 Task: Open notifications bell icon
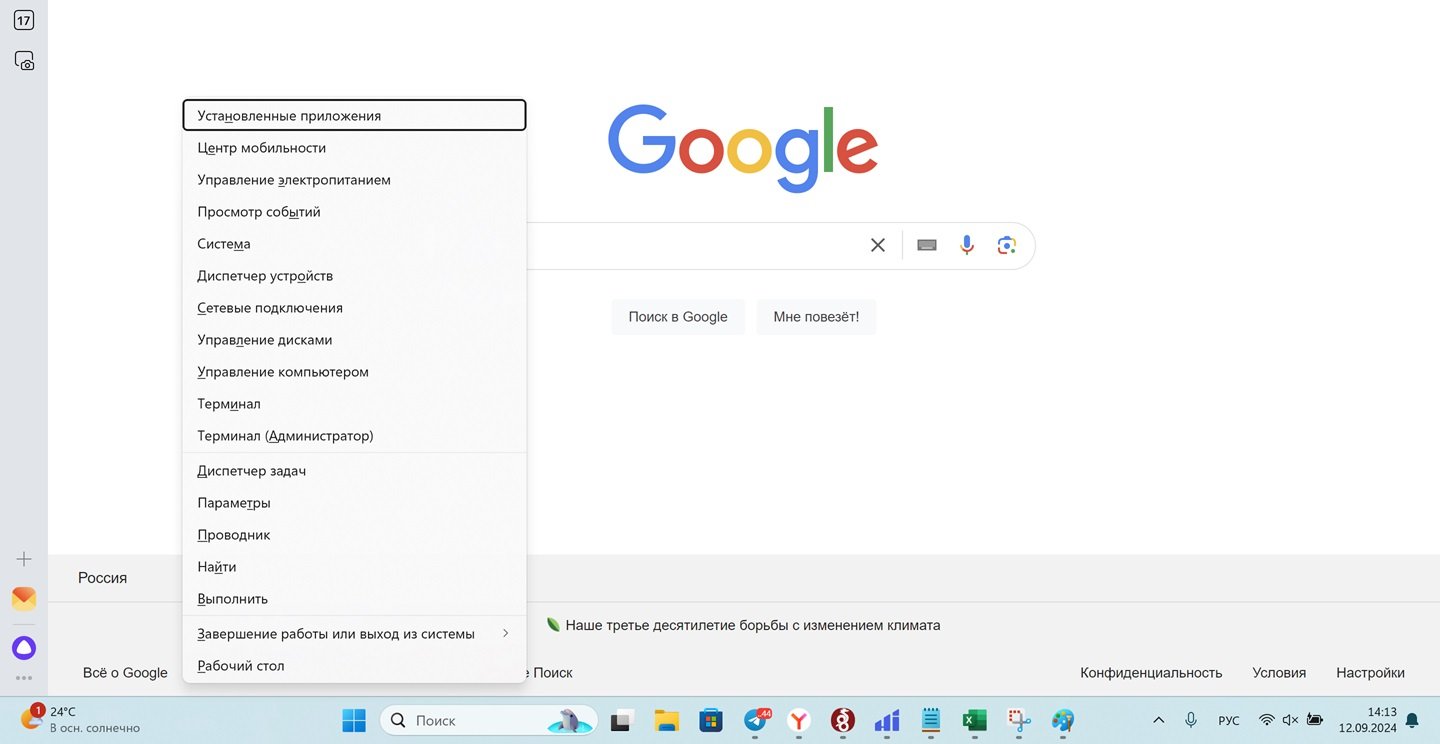(x=1412, y=720)
